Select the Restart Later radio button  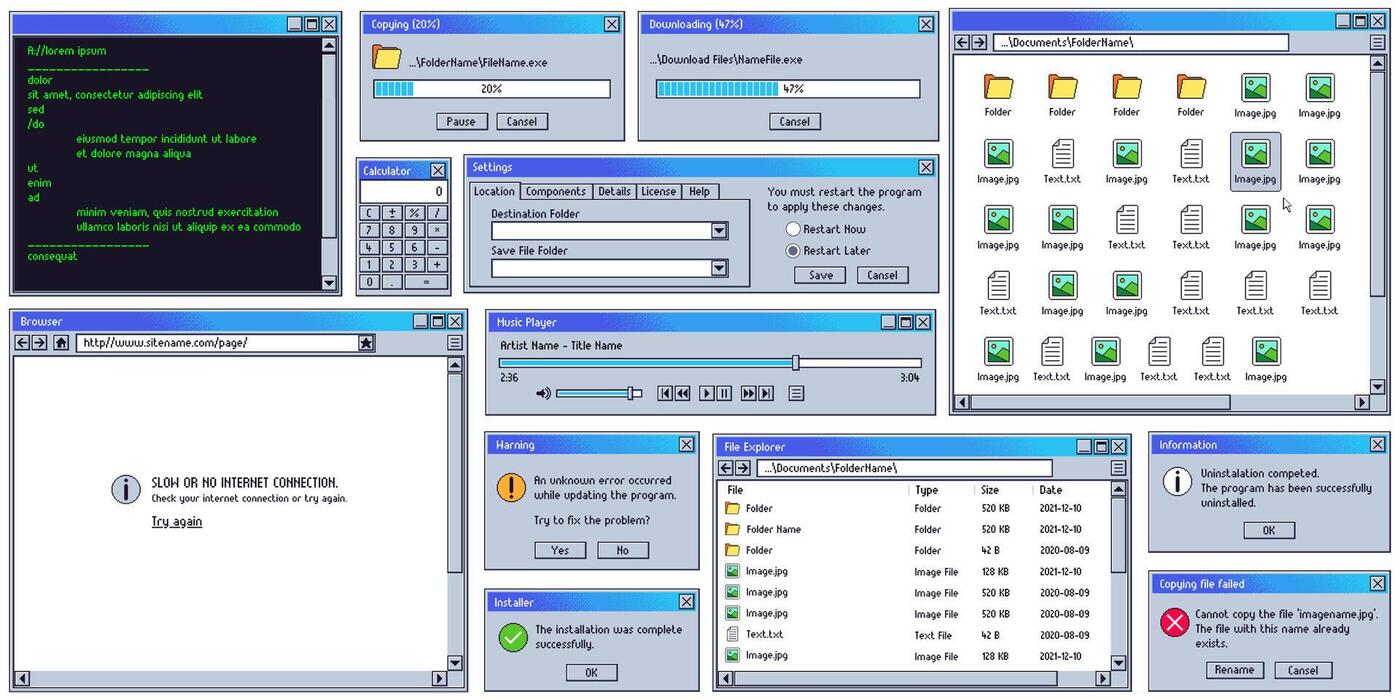coord(793,251)
